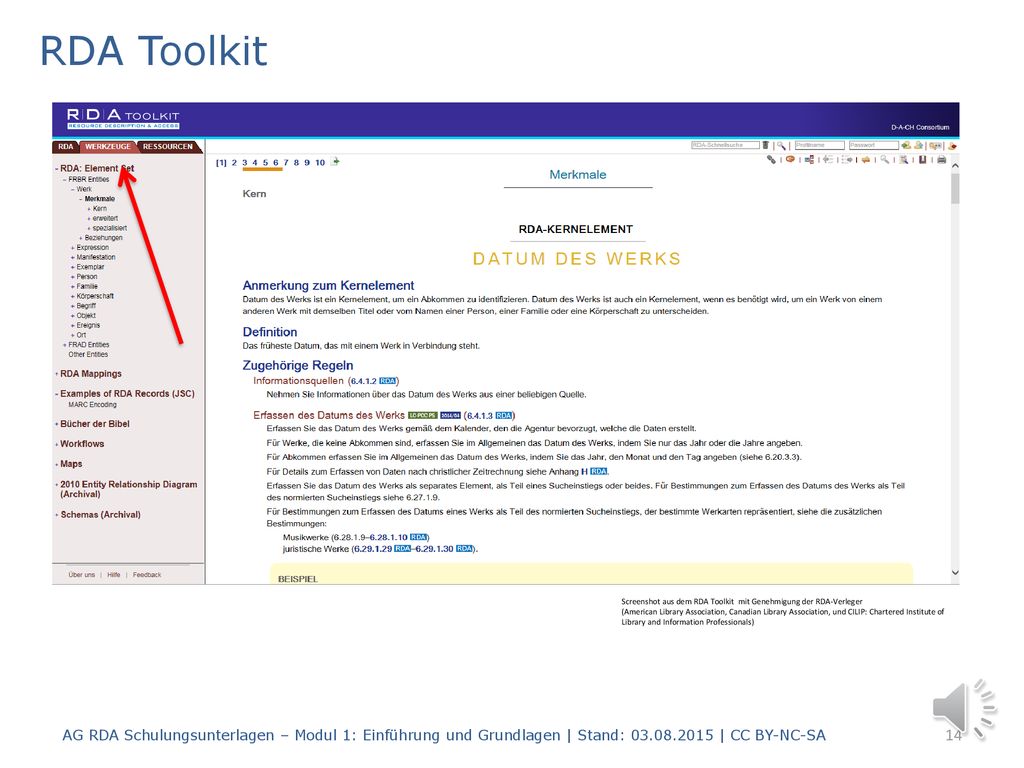The height and width of the screenshot is (768, 1024).
Task: Focus the Profilname input field
Action: (x=820, y=145)
